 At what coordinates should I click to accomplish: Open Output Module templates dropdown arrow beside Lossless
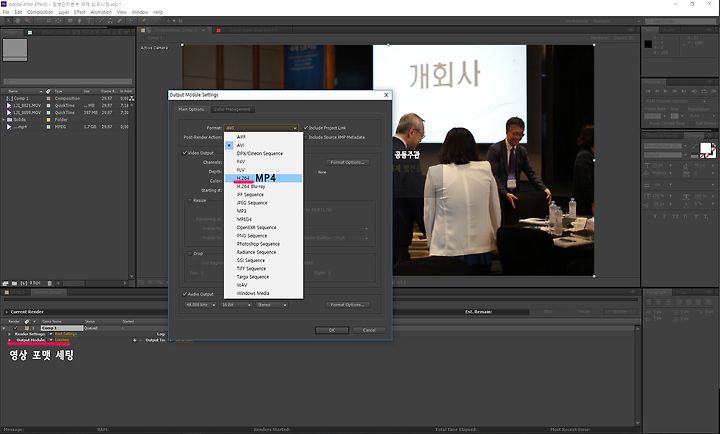coord(51,340)
